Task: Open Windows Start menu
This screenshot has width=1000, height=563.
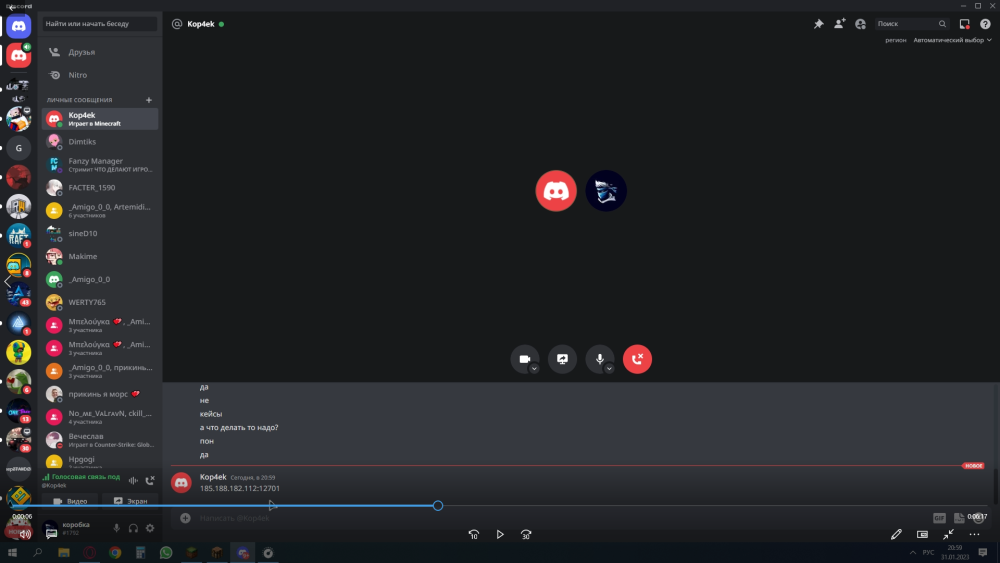Action: pos(12,553)
